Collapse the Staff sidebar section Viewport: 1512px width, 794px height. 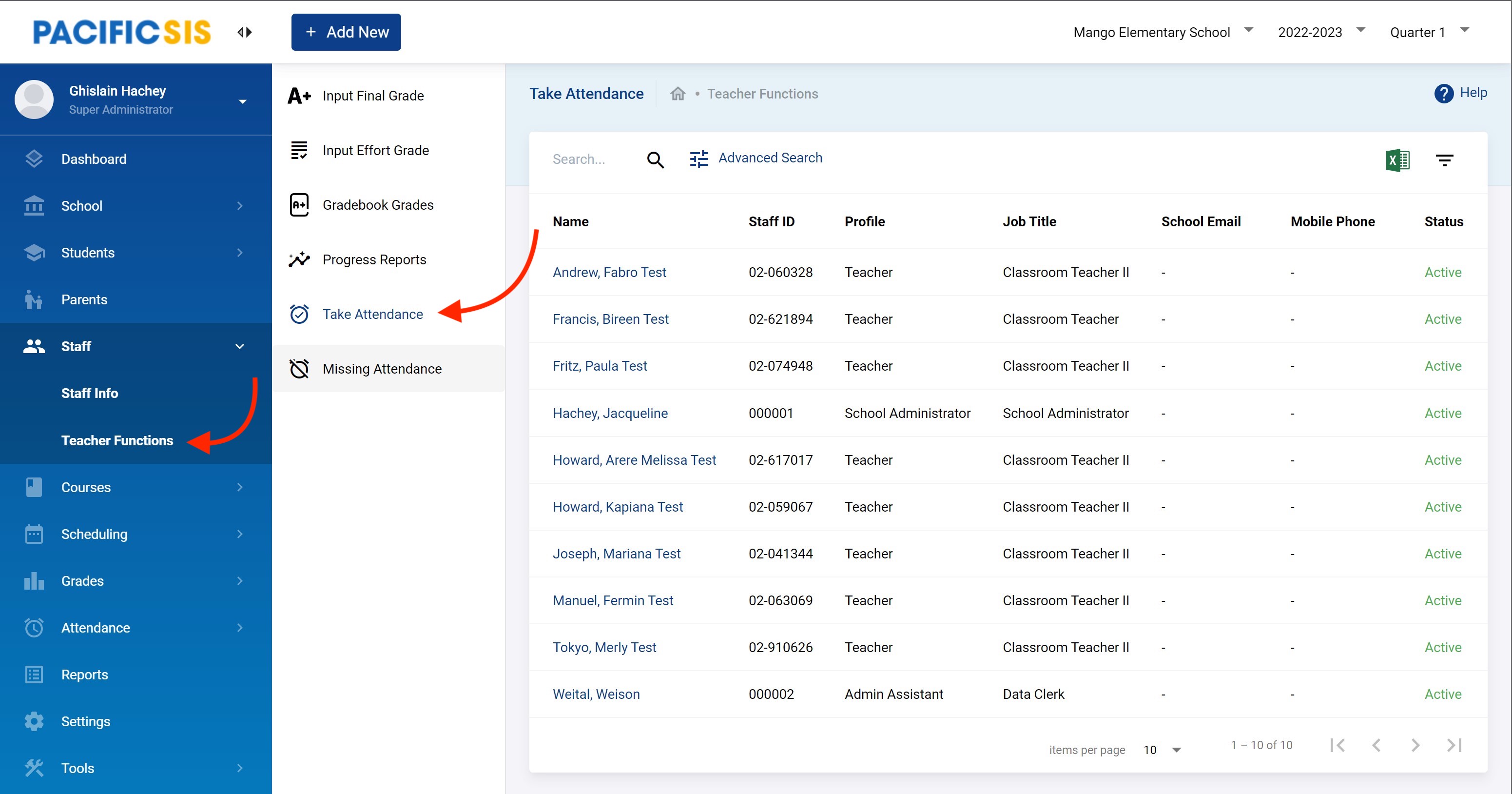pos(239,346)
